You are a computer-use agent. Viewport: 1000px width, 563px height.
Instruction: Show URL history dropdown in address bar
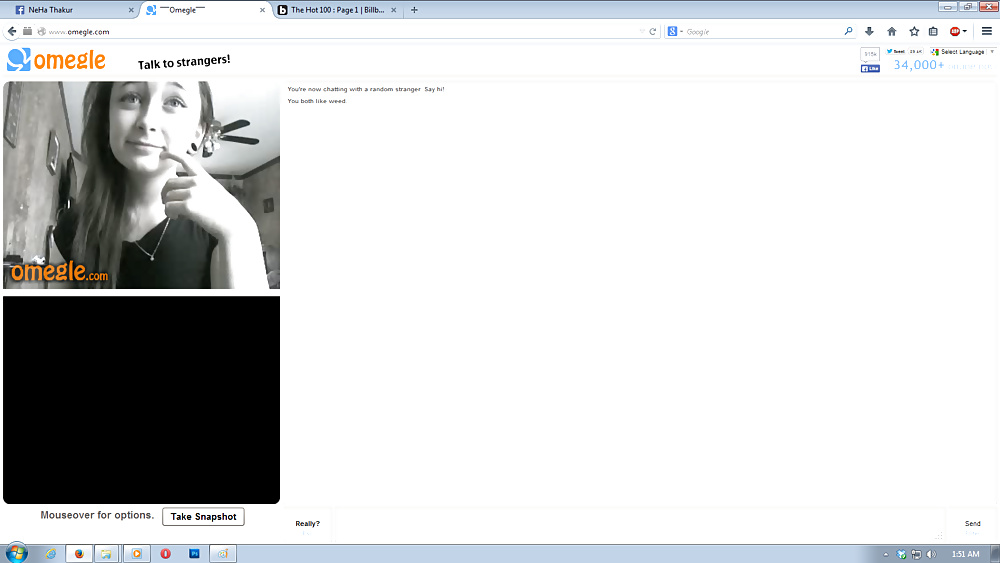point(642,31)
